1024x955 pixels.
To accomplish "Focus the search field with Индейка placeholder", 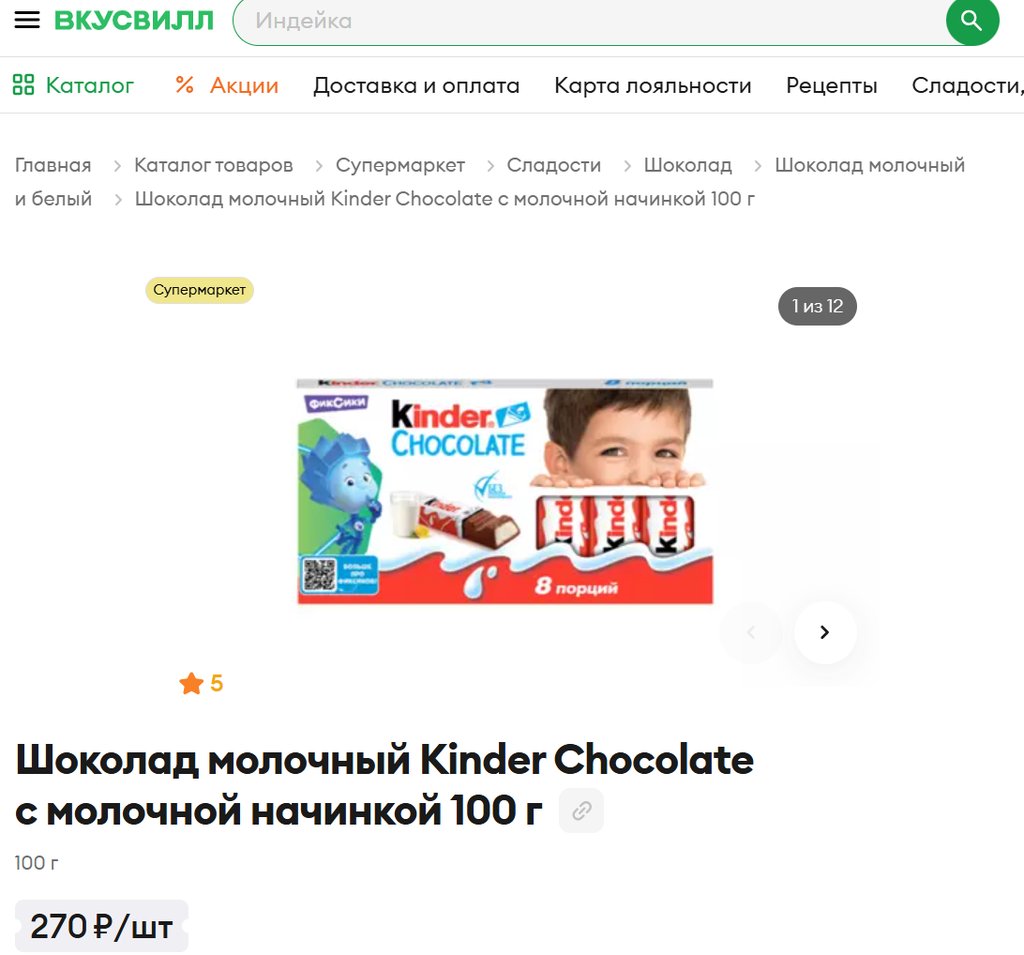I will tap(590, 21).
